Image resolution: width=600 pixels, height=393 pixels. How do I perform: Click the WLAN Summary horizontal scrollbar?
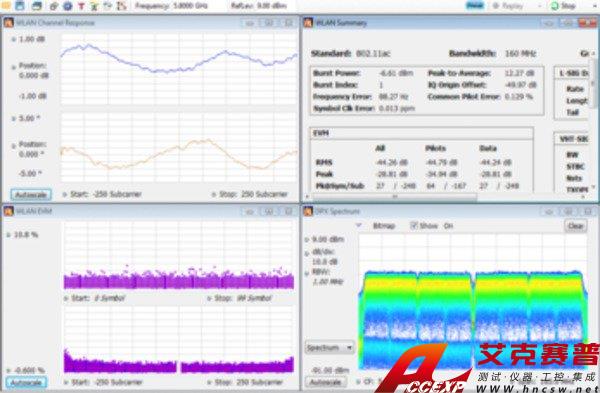pyautogui.click(x=394, y=197)
